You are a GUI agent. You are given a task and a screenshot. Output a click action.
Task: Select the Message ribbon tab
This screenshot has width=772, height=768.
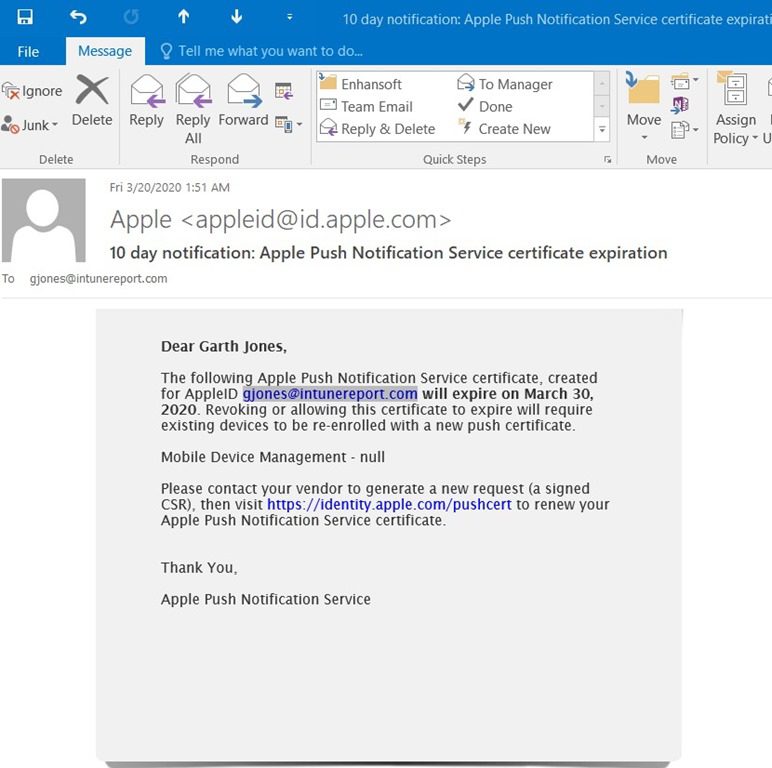point(105,51)
